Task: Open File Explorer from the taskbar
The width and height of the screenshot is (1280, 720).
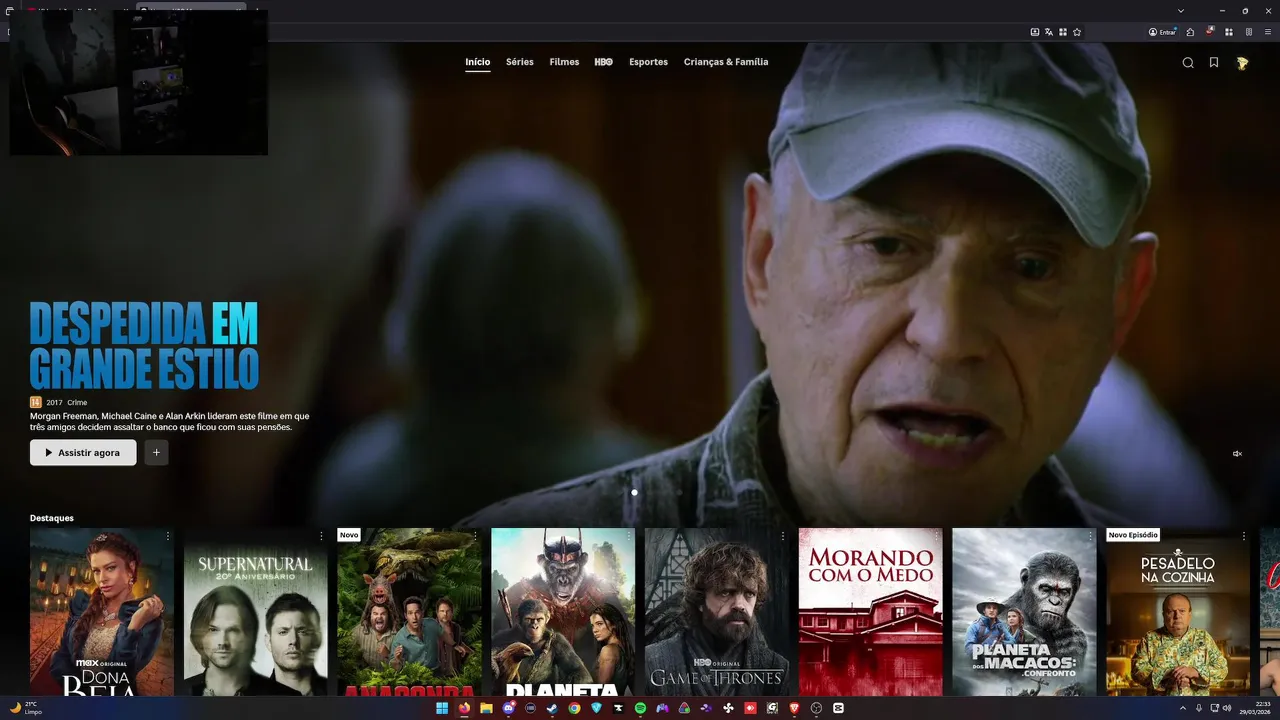Action: tap(486, 708)
